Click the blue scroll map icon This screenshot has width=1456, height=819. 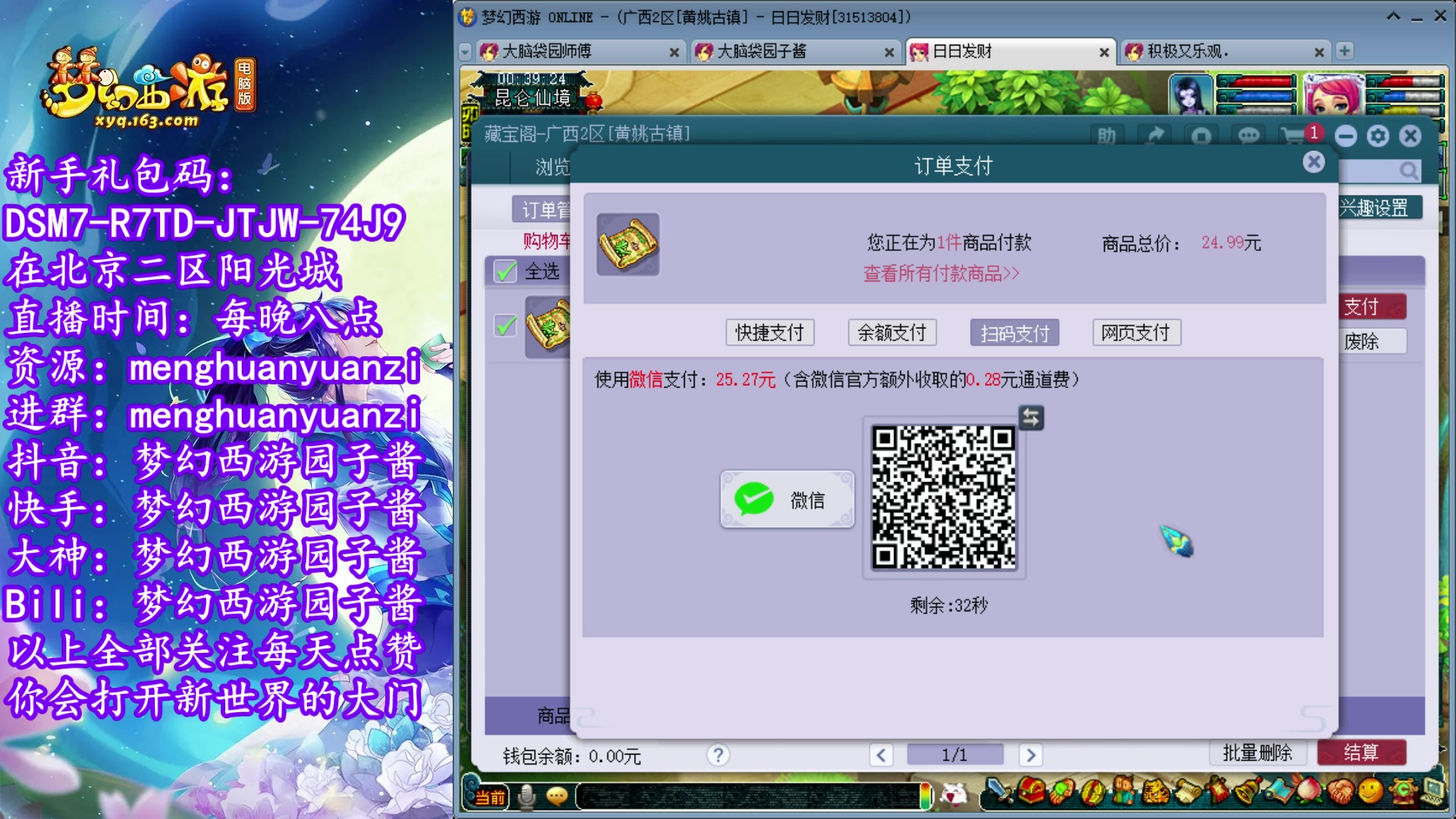(x=1279, y=791)
